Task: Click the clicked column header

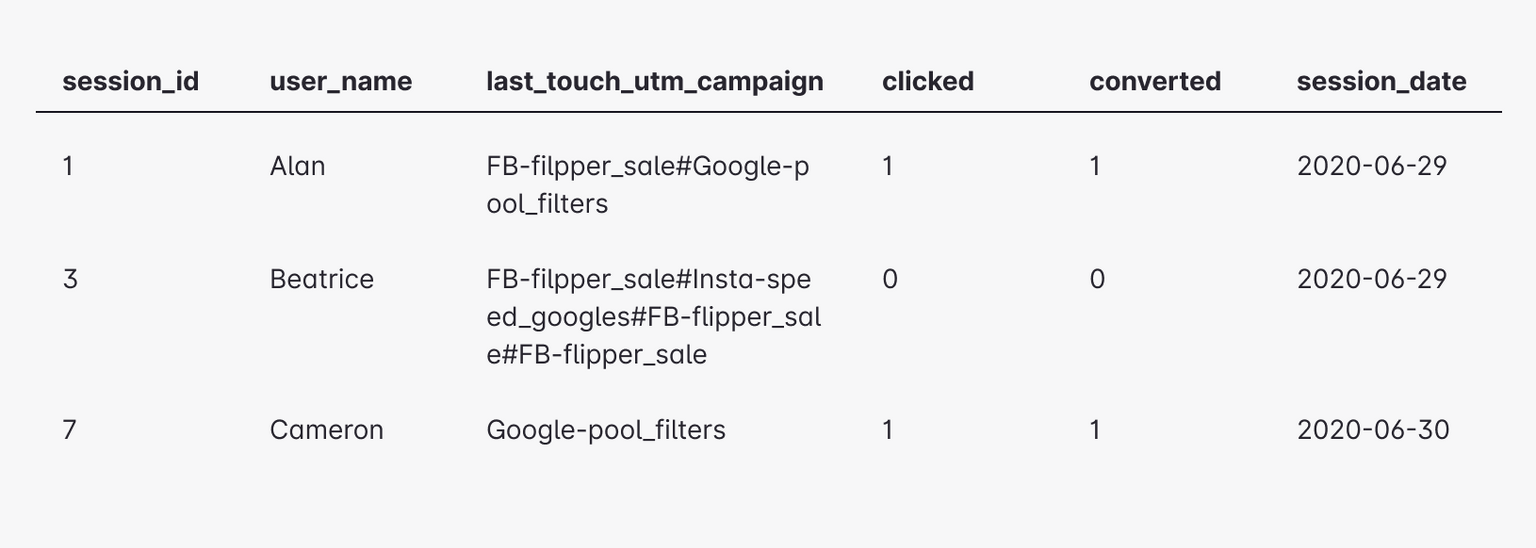Action: (x=927, y=81)
